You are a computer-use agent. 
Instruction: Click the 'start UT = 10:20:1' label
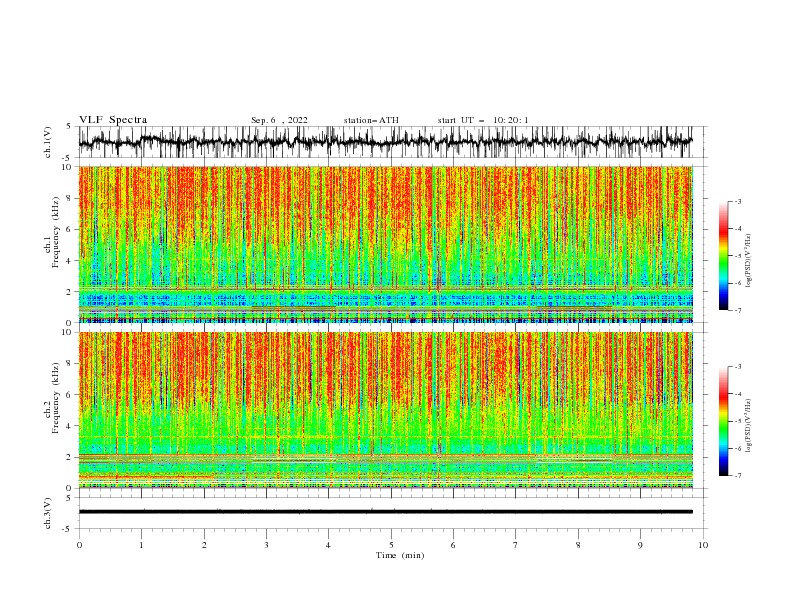click(x=483, y=120)
